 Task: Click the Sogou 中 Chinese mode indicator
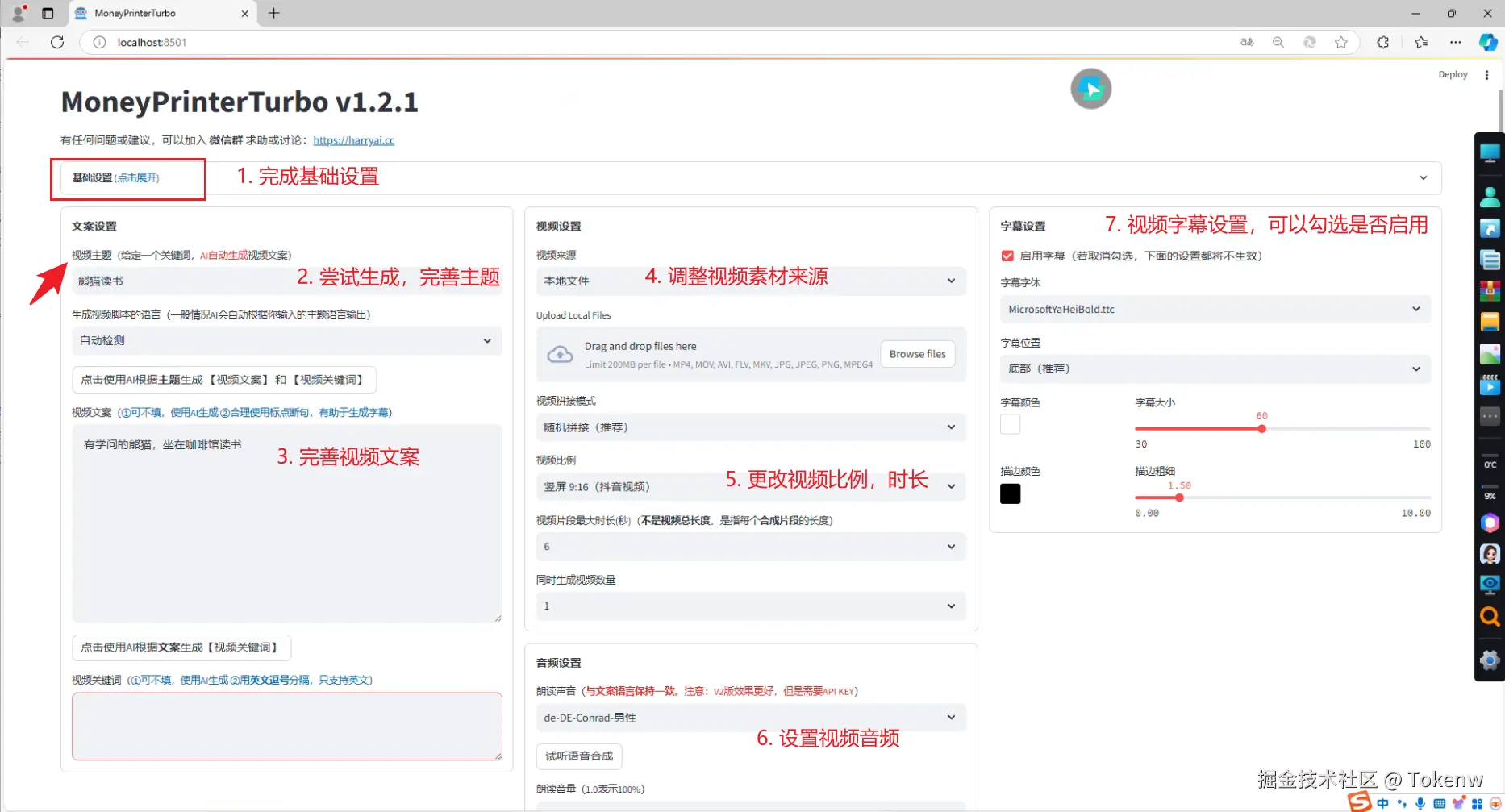pyautogui.click(x=1383, y=803)
